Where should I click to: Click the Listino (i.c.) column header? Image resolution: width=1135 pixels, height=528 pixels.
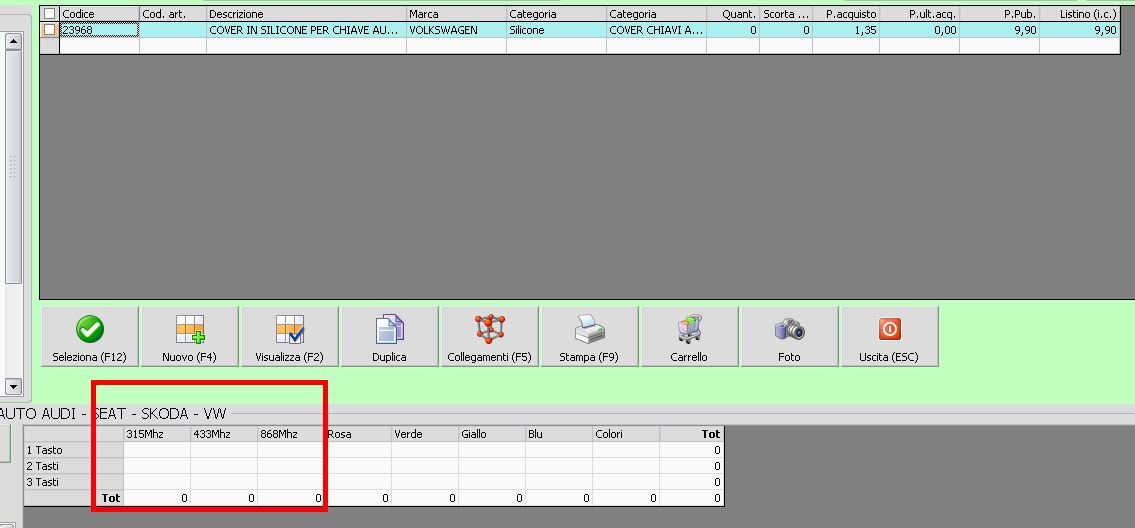[x=1080, y=14]
